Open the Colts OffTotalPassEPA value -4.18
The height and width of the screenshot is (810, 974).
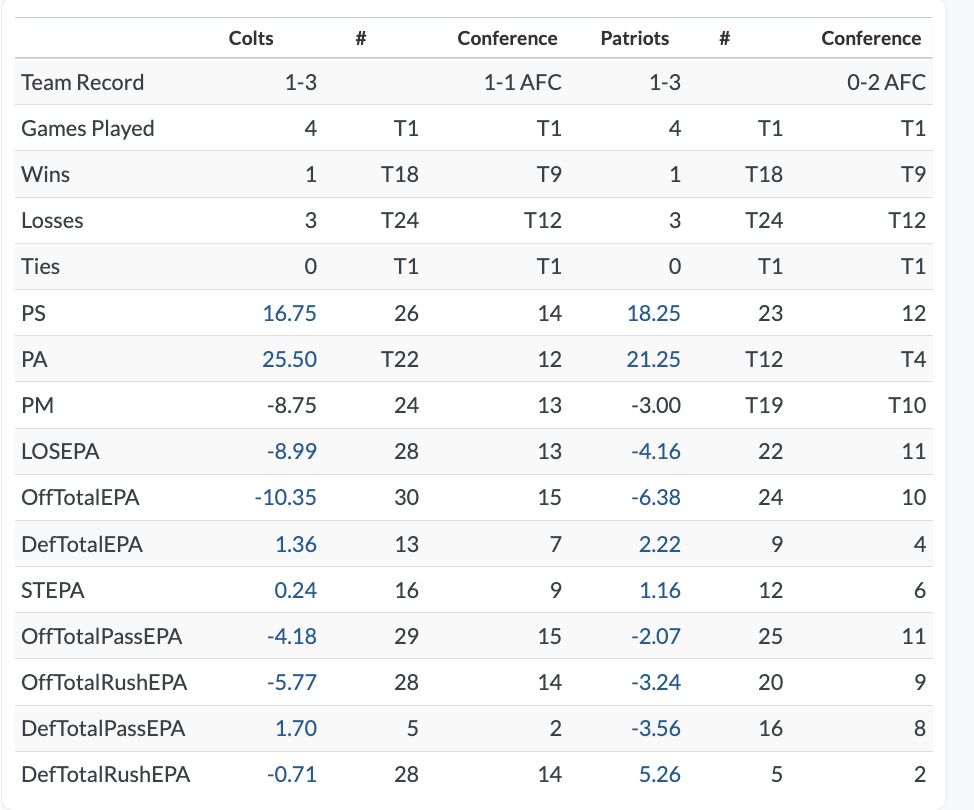(x=292, y=636)
